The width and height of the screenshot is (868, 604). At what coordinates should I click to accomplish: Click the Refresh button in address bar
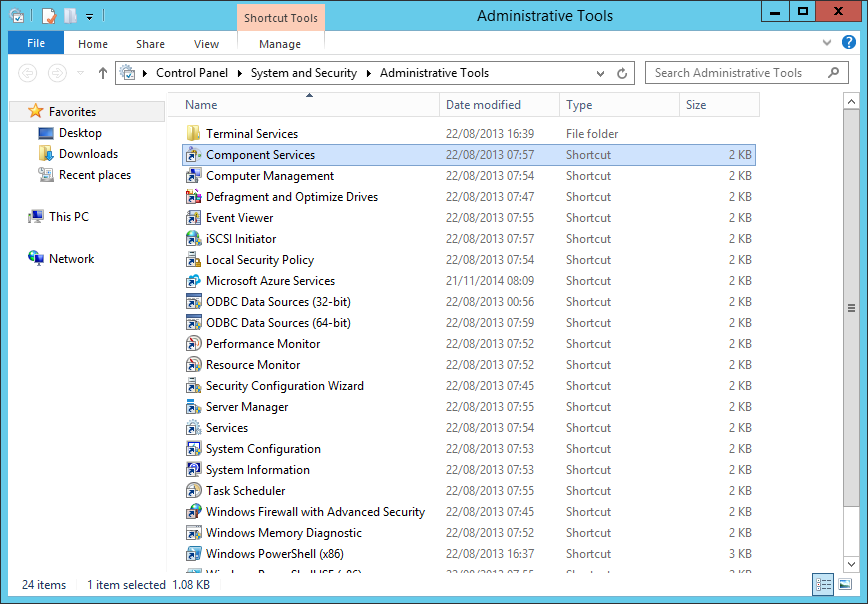622,73
